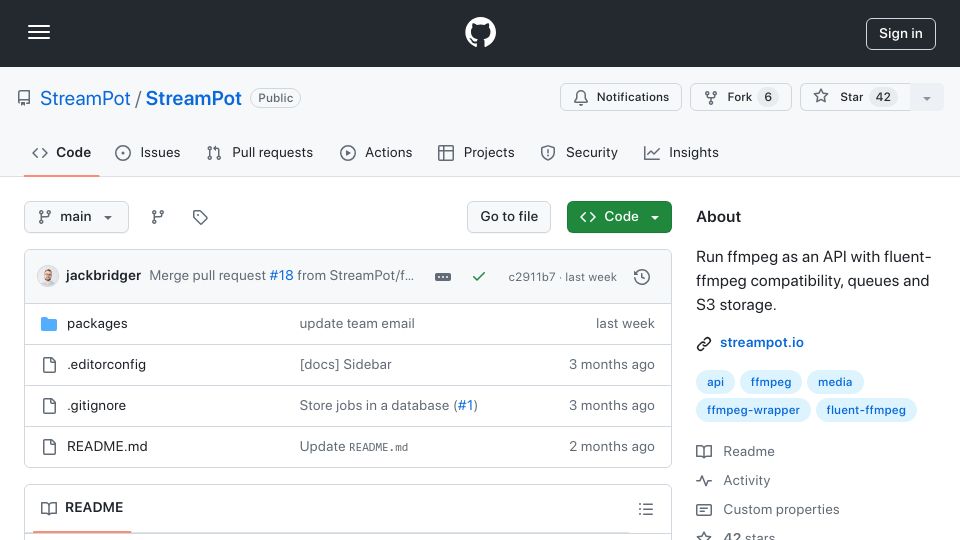Visit the streampot.io website link
This screenshot has height=540, width=960.
(762, 343)
